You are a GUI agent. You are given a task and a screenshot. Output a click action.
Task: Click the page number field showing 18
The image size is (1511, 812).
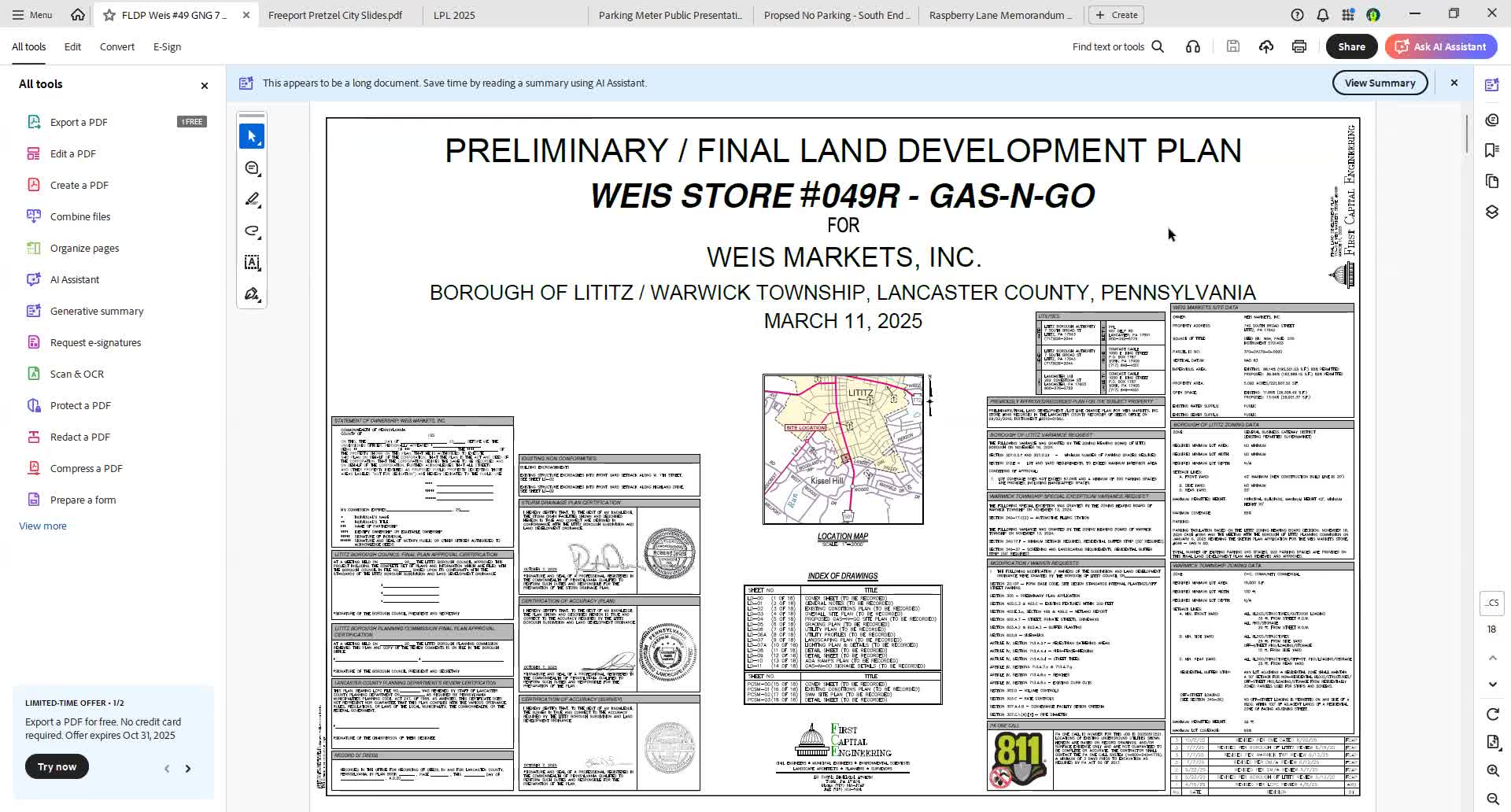[x=1491, y=629]
